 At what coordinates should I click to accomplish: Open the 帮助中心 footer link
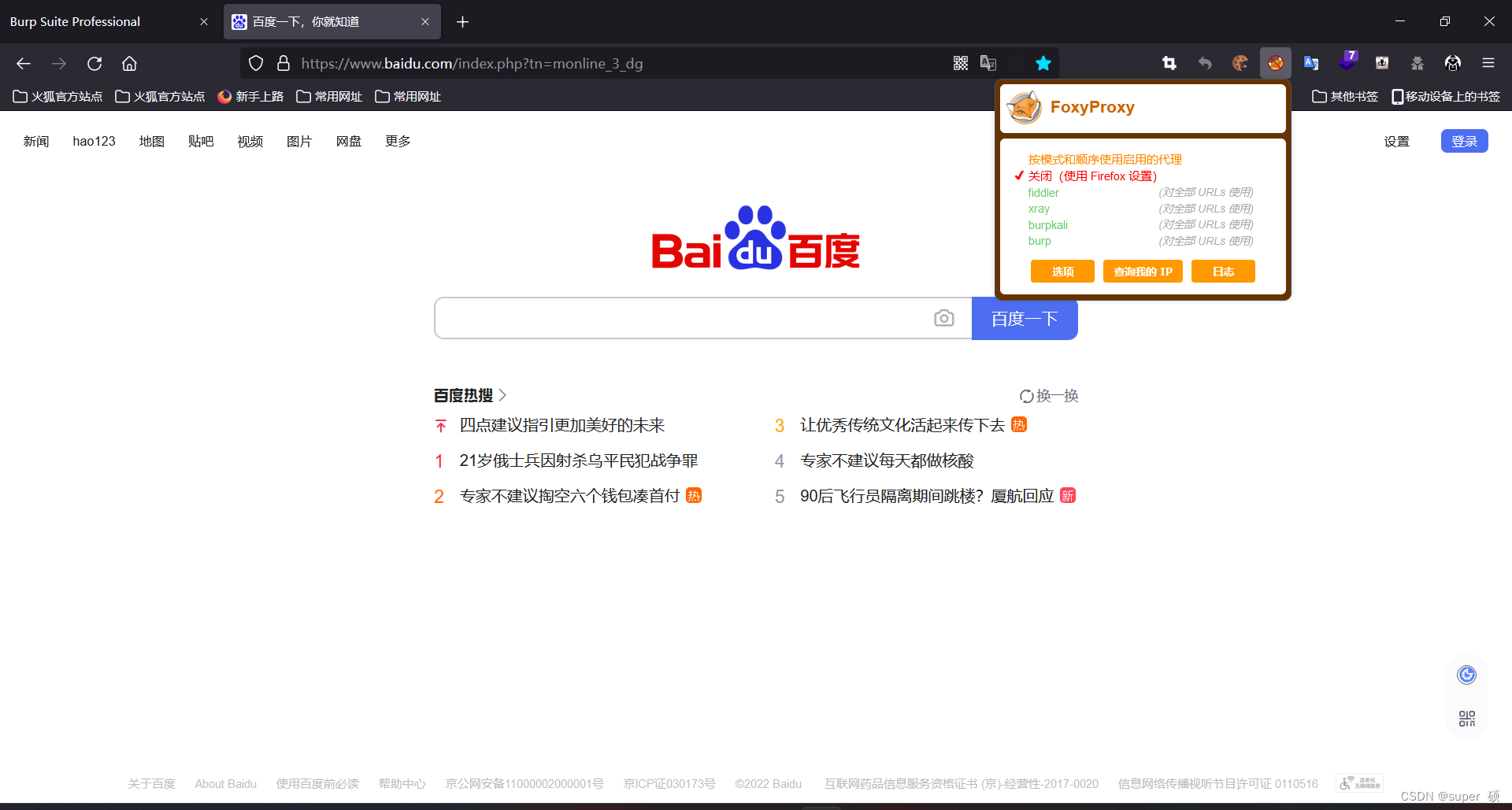(x=402, y=784)
